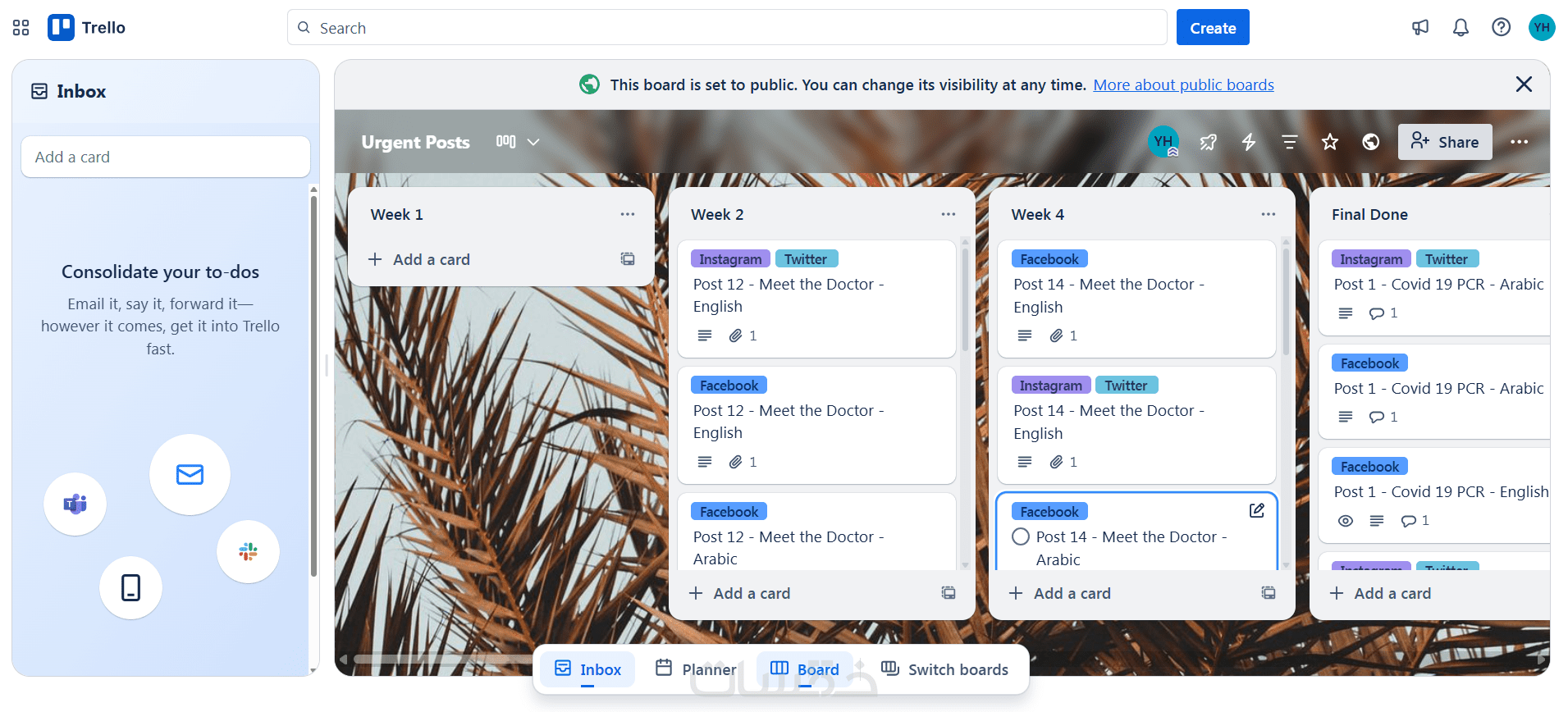Select the Switch boards tab
This screenshot has height=712, width=1568.
click(x=944, y=669)
